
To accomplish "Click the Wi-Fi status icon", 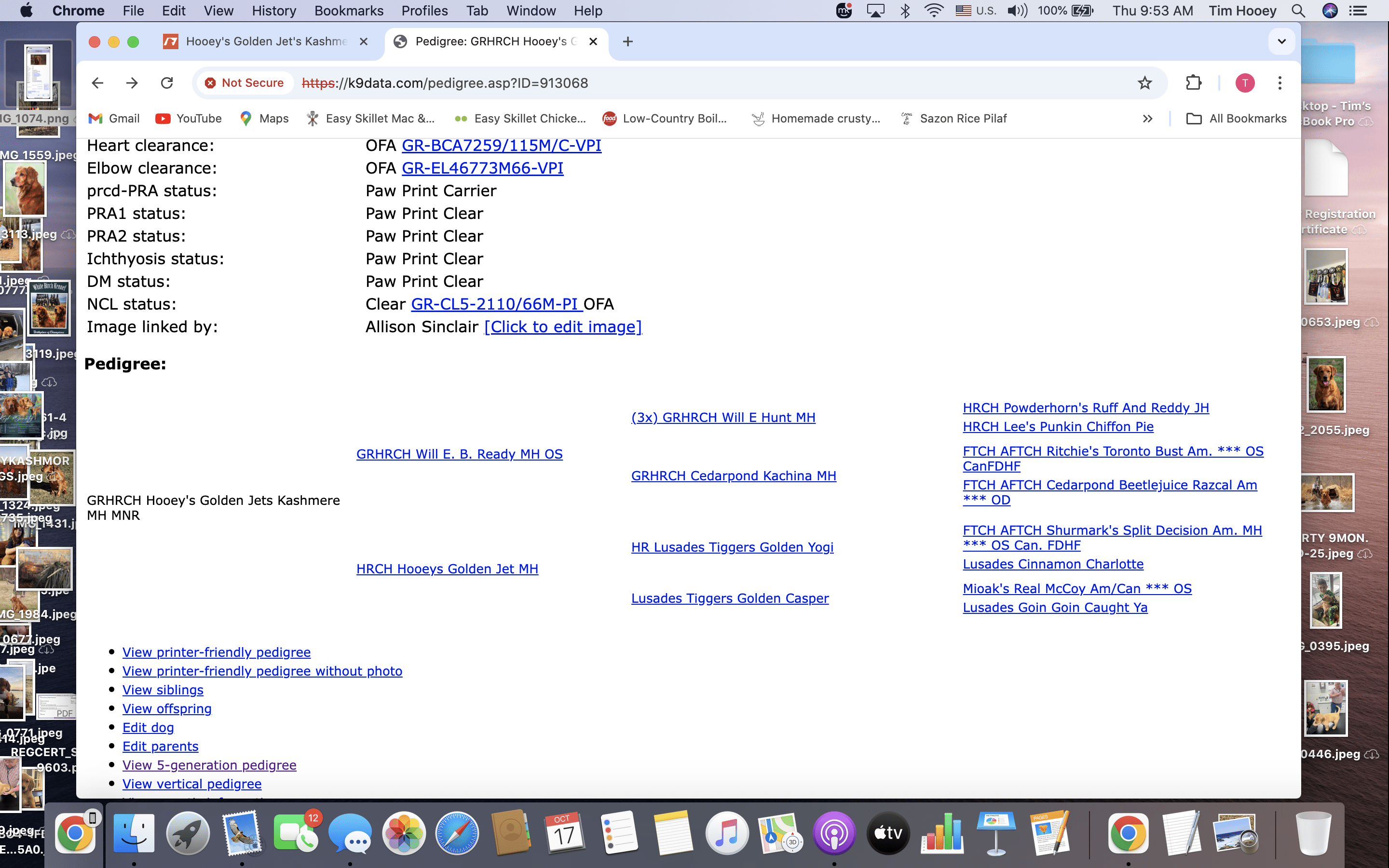I will click(933, 10).
